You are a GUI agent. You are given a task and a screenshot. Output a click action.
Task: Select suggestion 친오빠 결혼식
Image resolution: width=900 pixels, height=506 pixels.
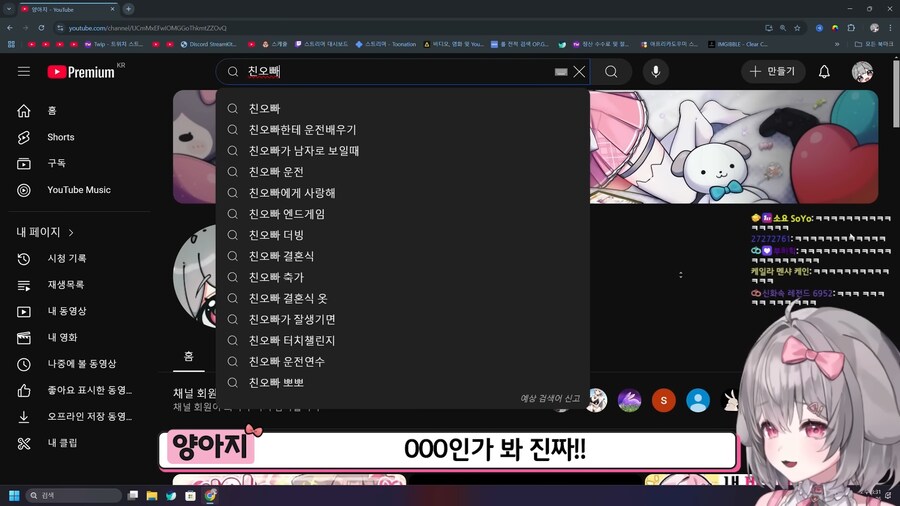[402, 256]
